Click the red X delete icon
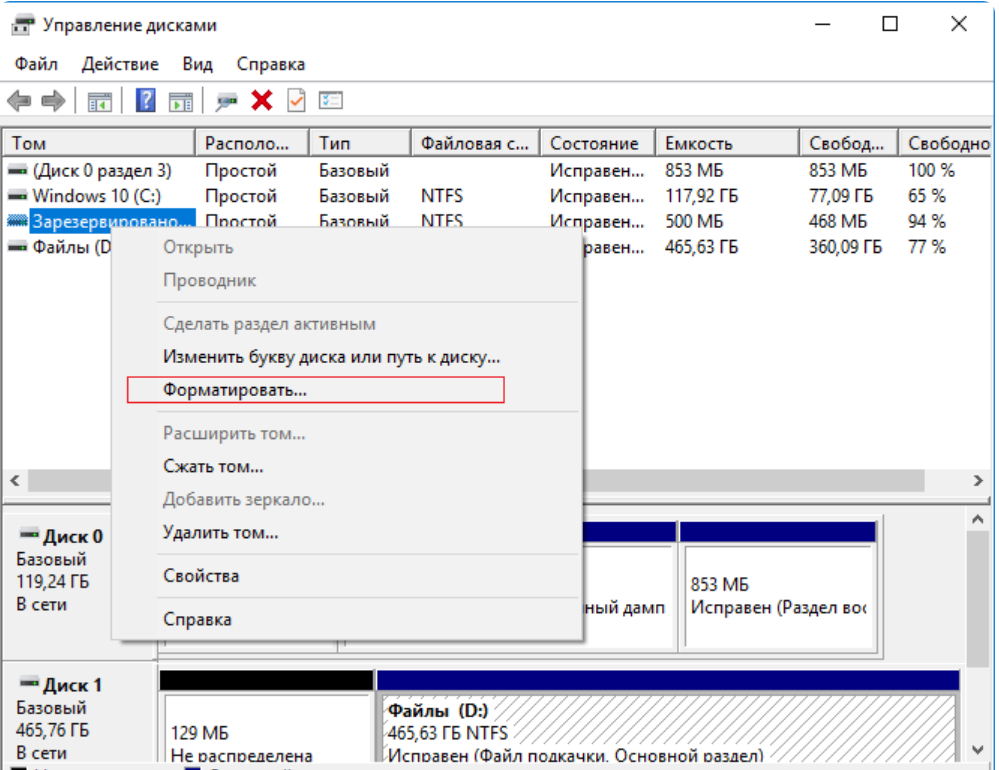 pos(262,101)
